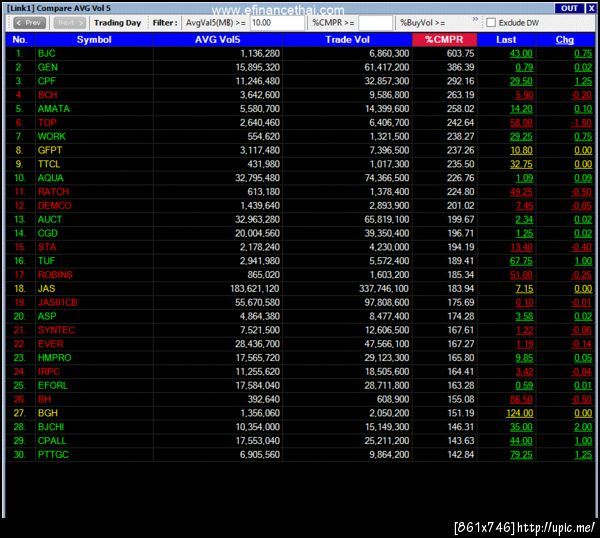The height and width of the screenshot is (538, 600).
Task: Sort by the Symbol column header
Action: pyautogui.click(x=94, y=40)
